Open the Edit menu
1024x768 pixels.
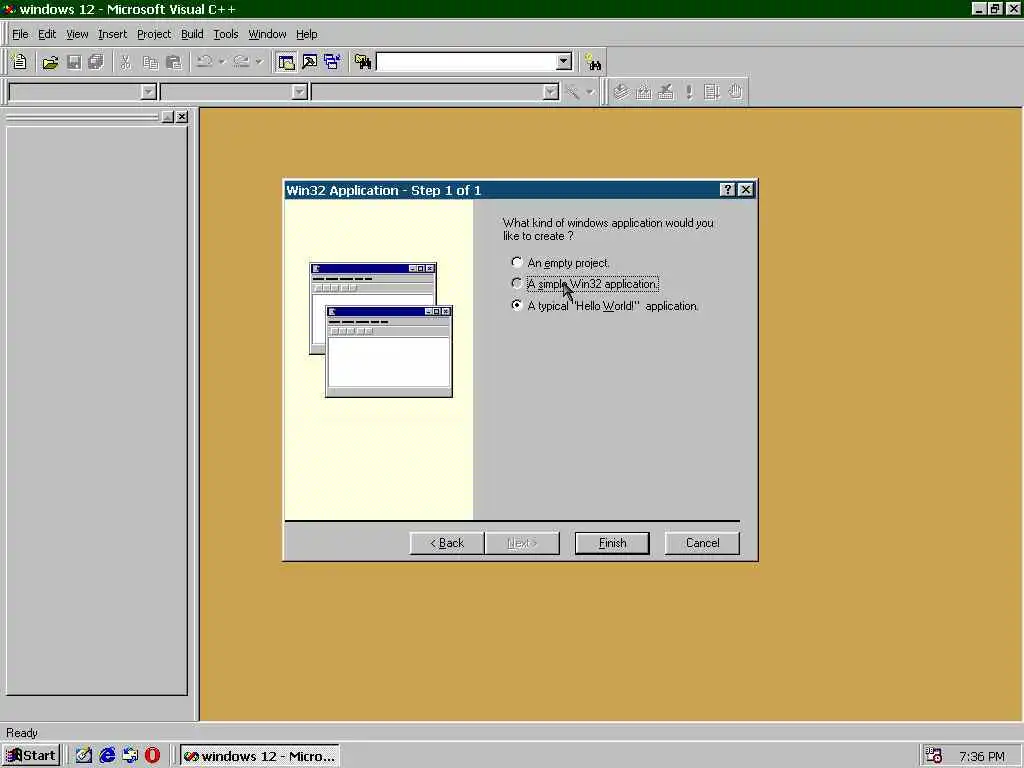tap(47, 34)
